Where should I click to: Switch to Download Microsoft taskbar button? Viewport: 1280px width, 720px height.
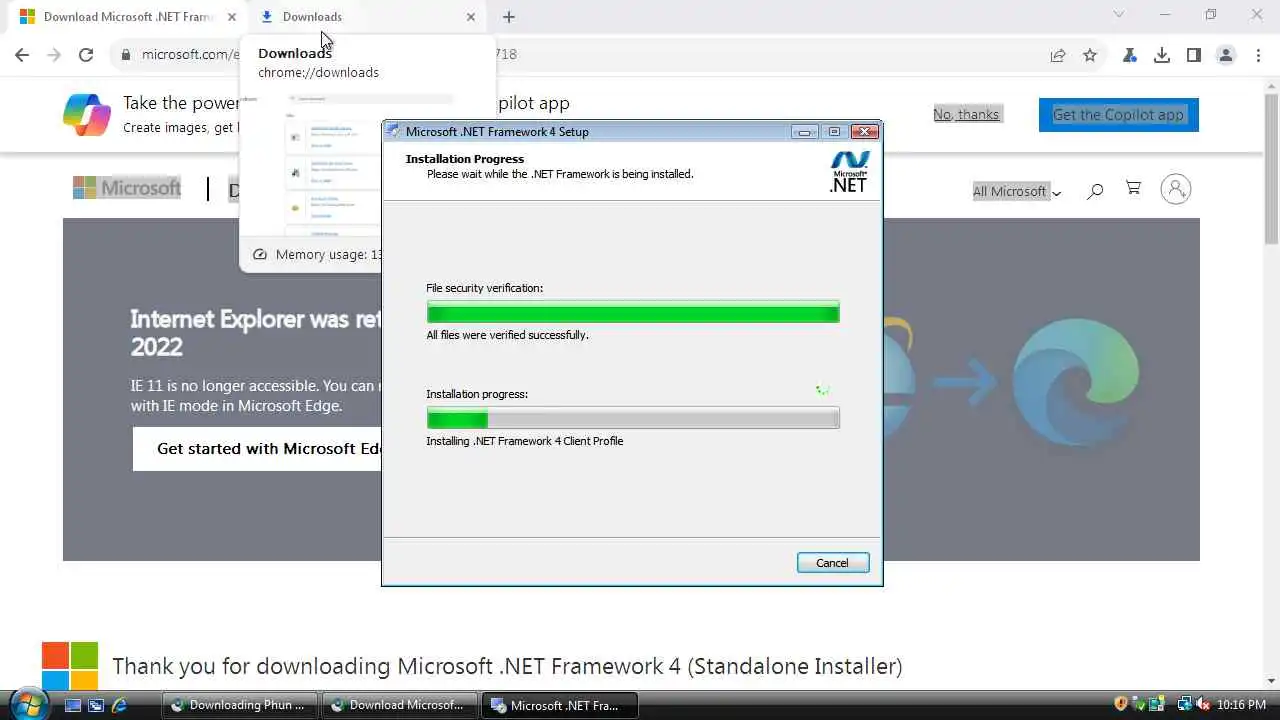400,705
